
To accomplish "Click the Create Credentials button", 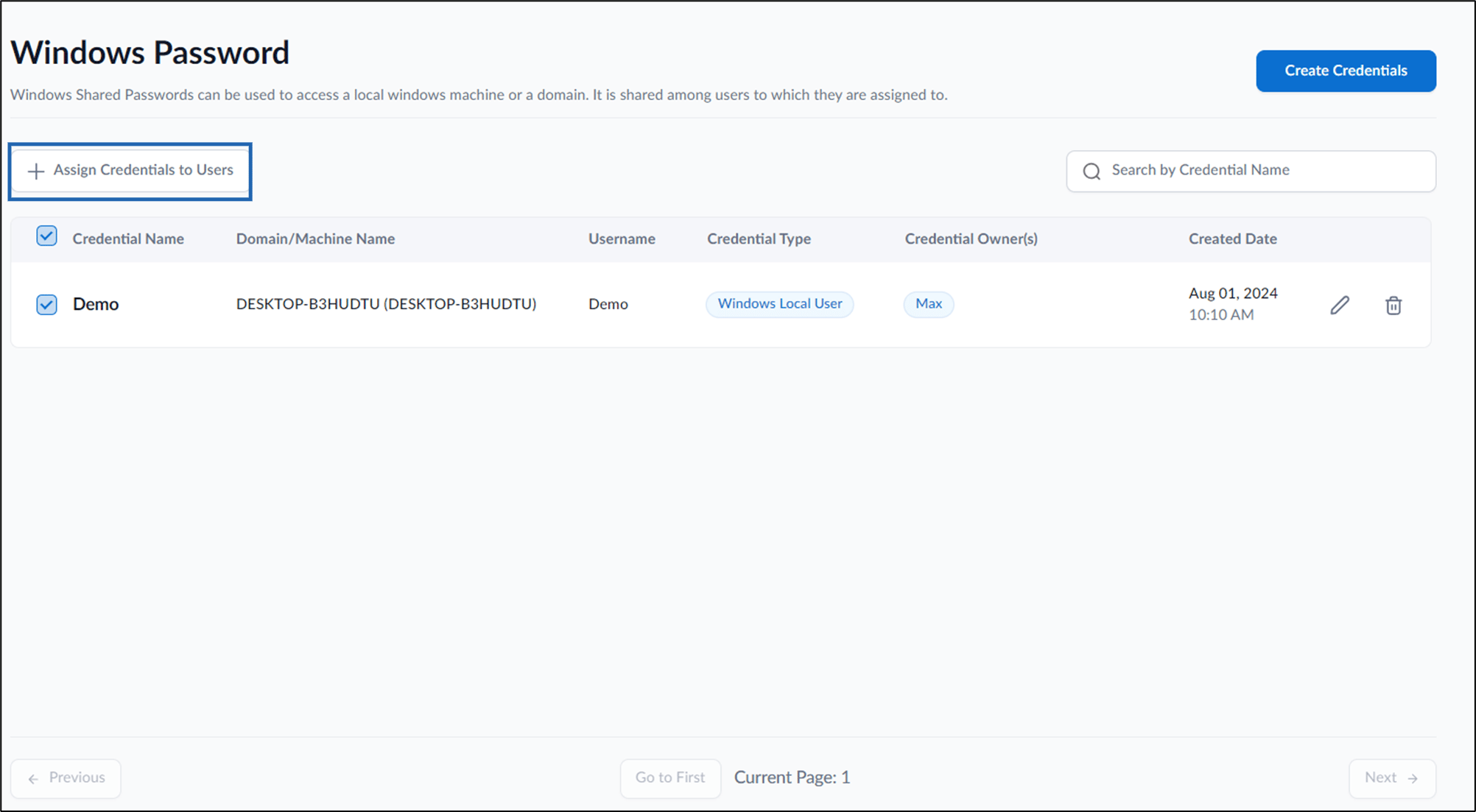I will tap(1346, 71).
